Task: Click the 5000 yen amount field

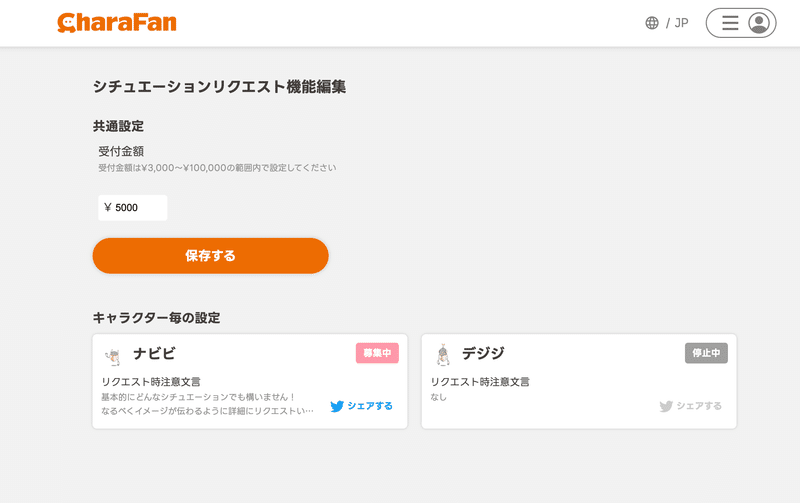Action: tap(133, 208)
